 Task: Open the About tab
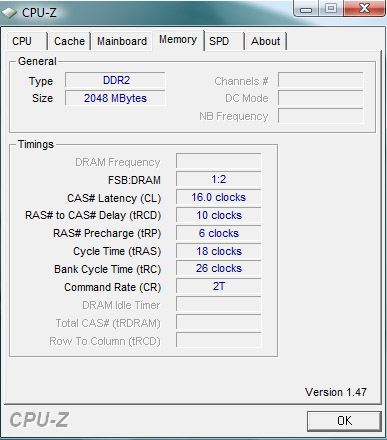[x=266, y=41]
